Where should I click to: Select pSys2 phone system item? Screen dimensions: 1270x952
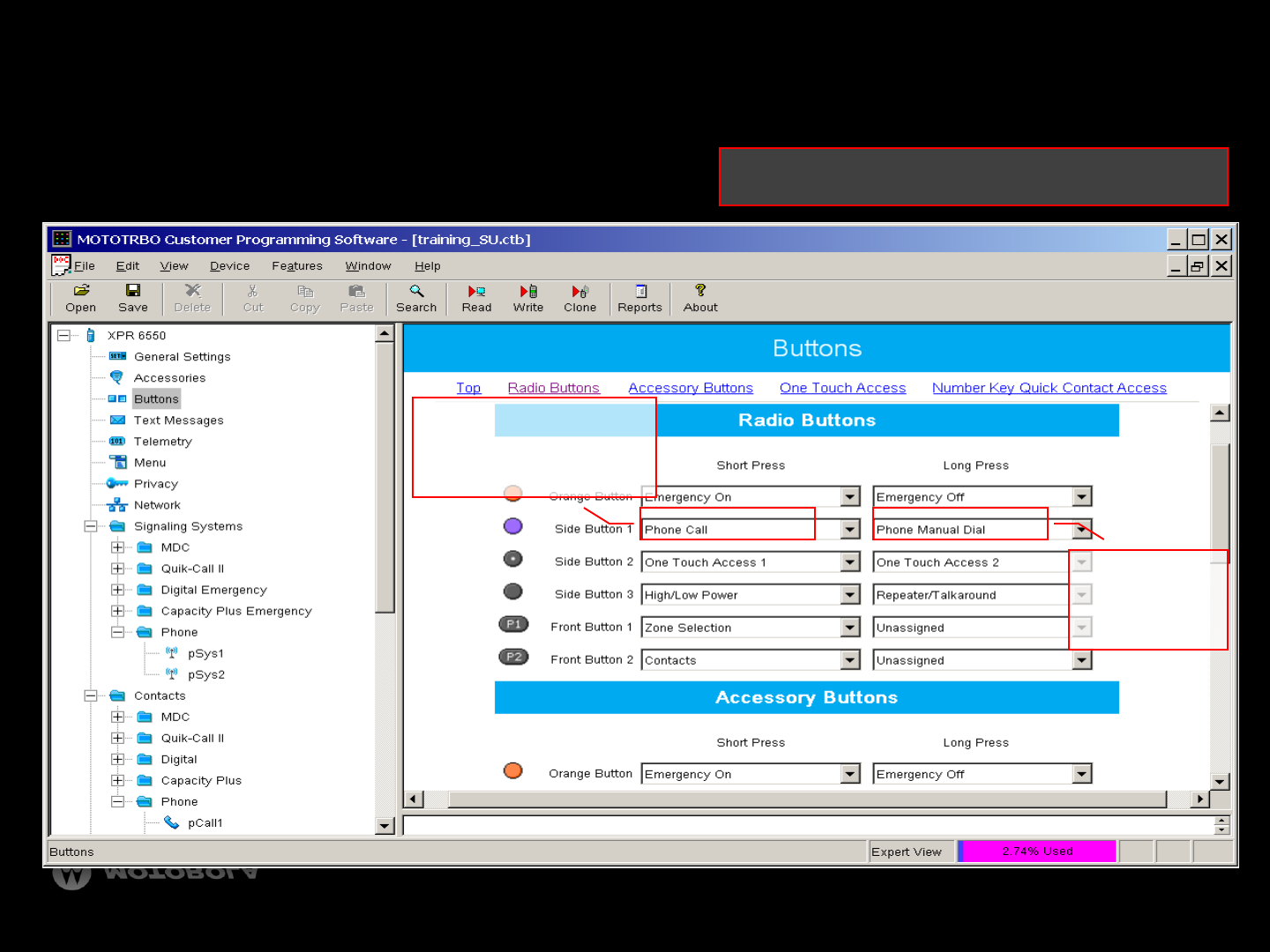point(206,674)
